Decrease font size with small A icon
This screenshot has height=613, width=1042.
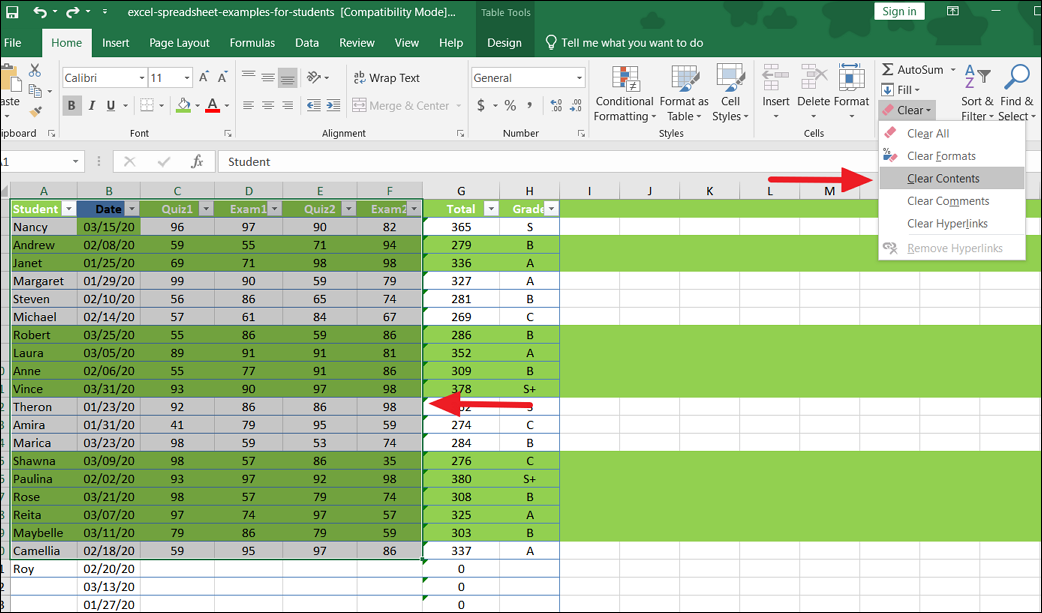223,78
